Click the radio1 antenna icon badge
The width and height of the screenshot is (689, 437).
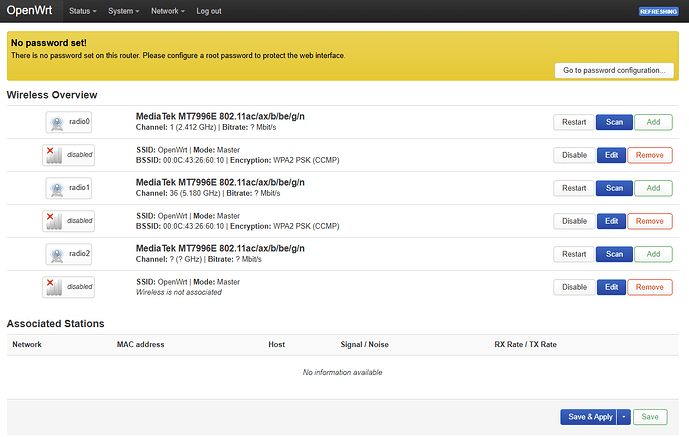[69, 188]
